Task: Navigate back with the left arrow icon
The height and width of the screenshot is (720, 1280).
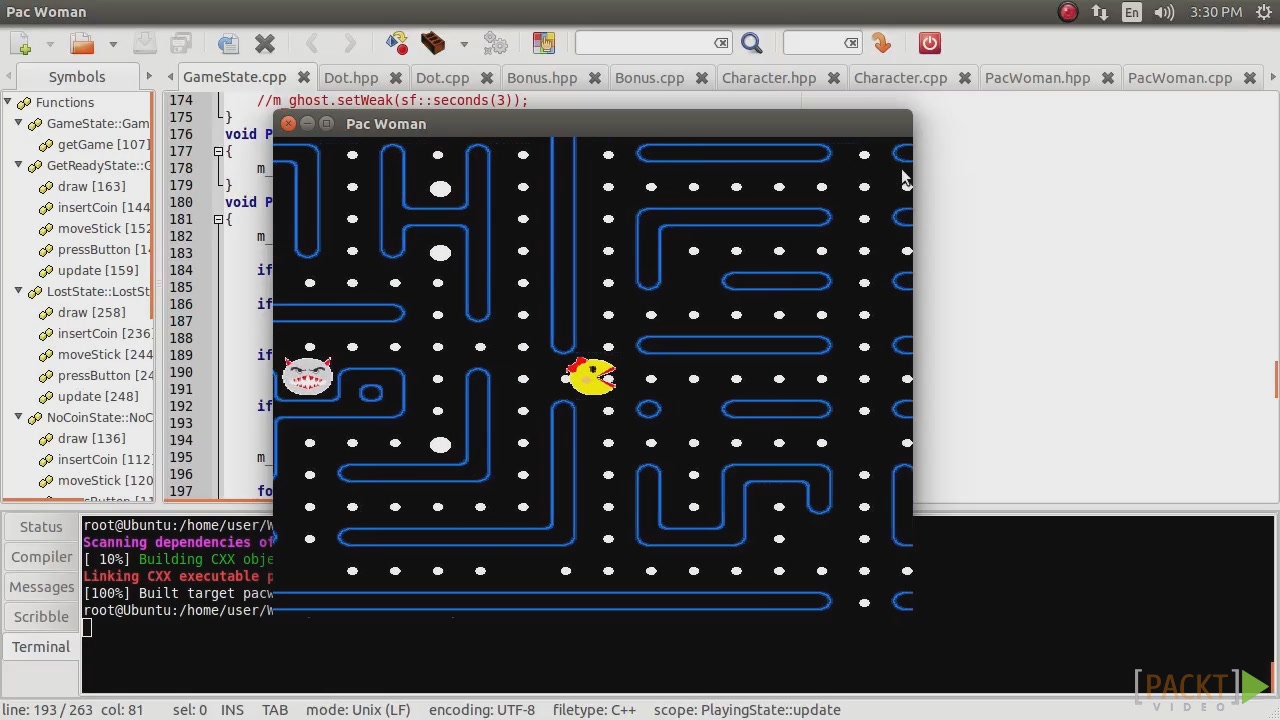Action: tap(311, 43)
